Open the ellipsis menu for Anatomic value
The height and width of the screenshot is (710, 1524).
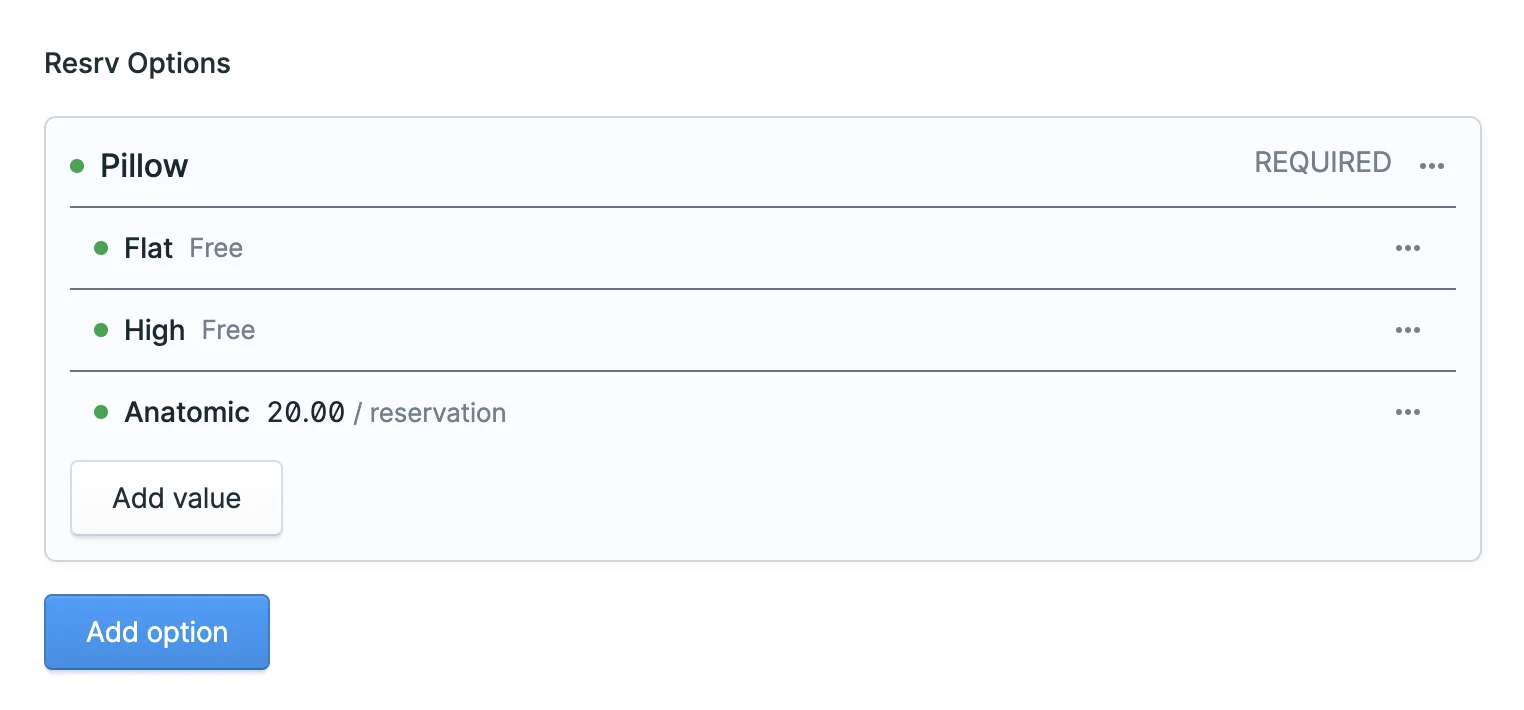click(x=1408, y=411)
